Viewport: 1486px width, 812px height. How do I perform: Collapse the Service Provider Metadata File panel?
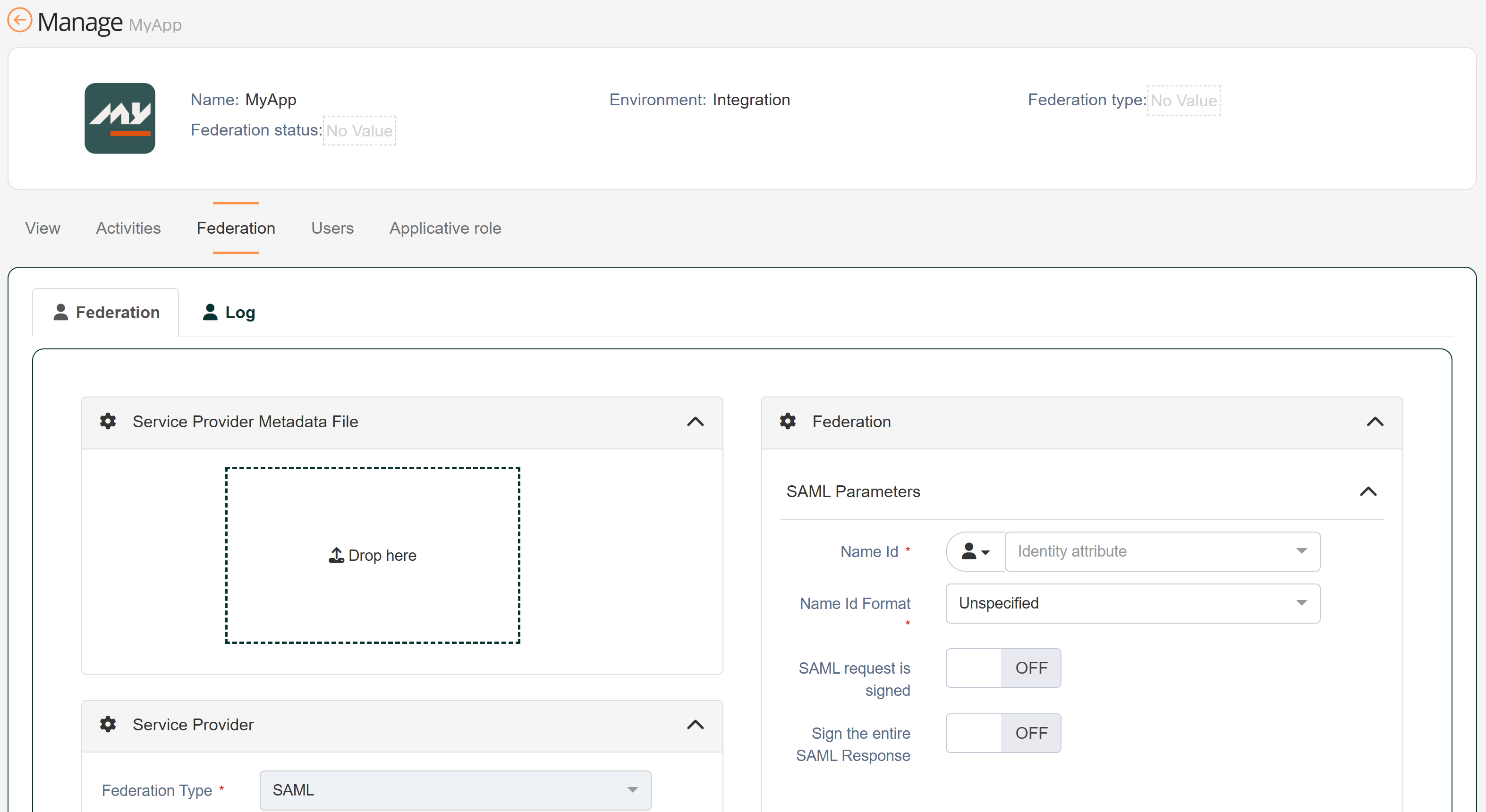[695, 422]
